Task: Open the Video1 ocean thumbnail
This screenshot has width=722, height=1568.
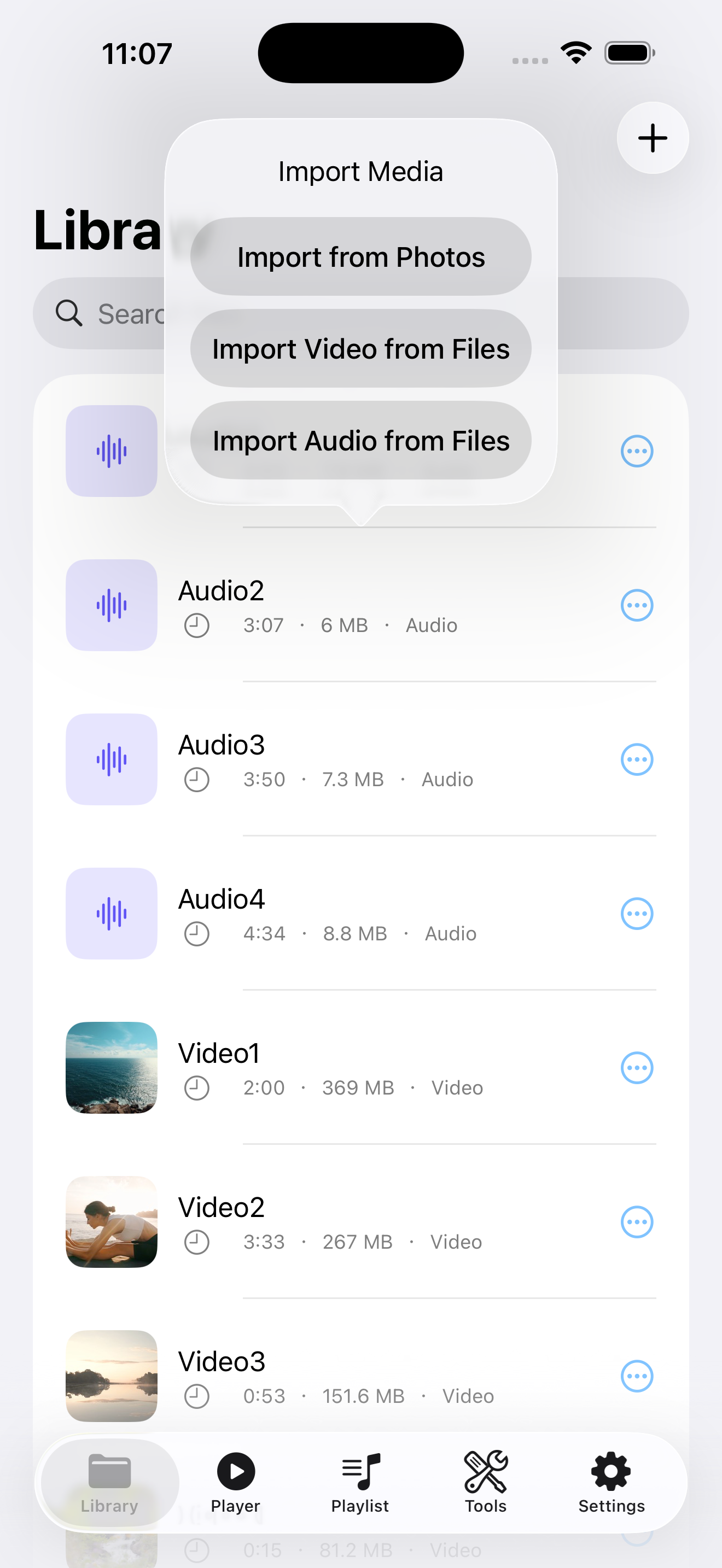Action: pyautogui.click(x=112, y=1068)
